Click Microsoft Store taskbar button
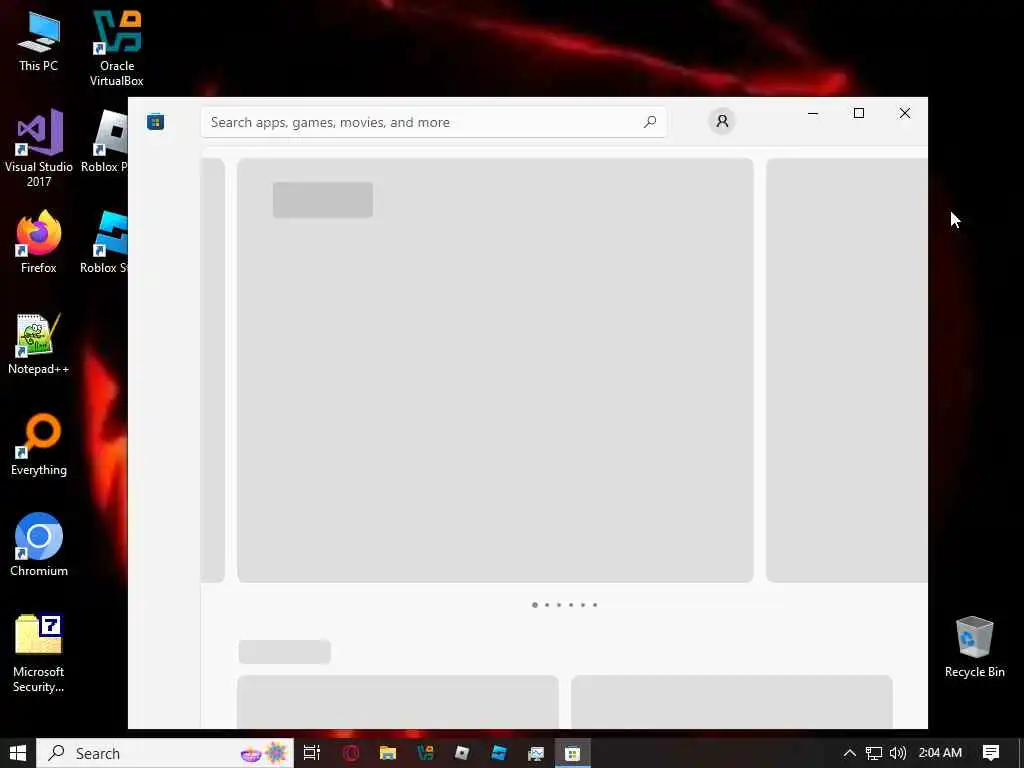This screenshot has height=768, width=1024. (x=573, y=753)
